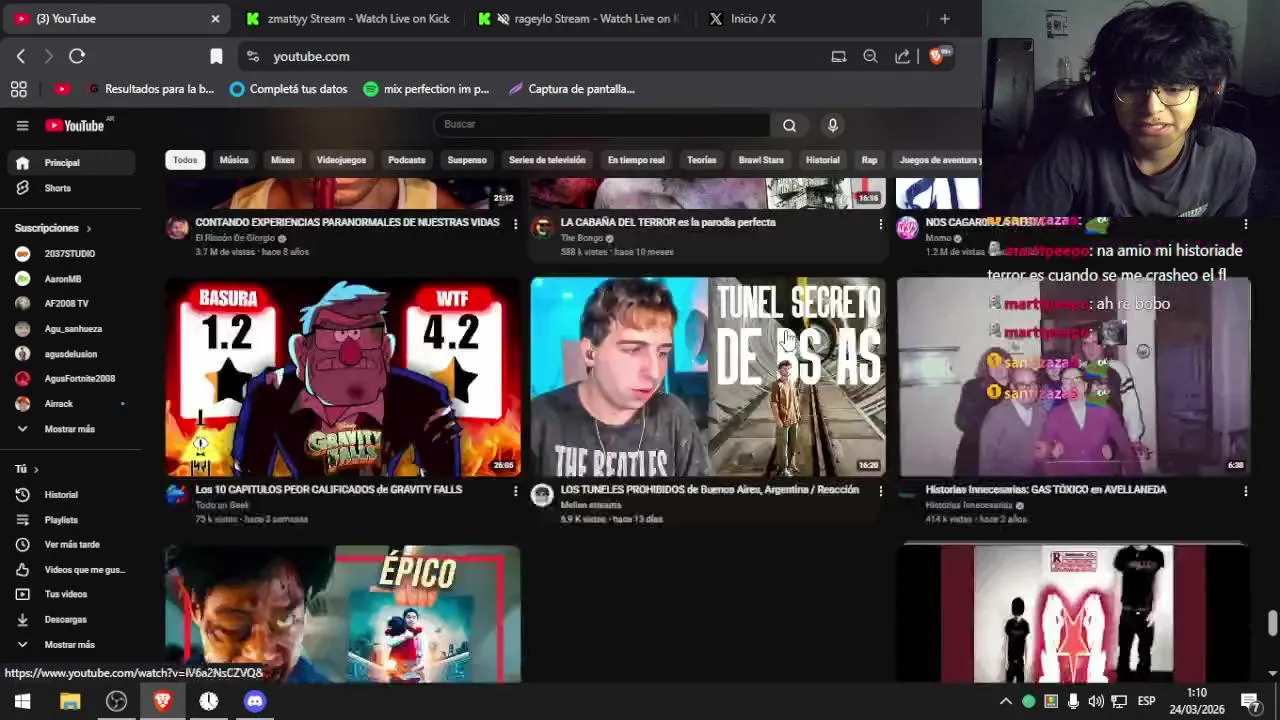Reload the page with the refresh icon
The image size is (1280, 720).
77,56
